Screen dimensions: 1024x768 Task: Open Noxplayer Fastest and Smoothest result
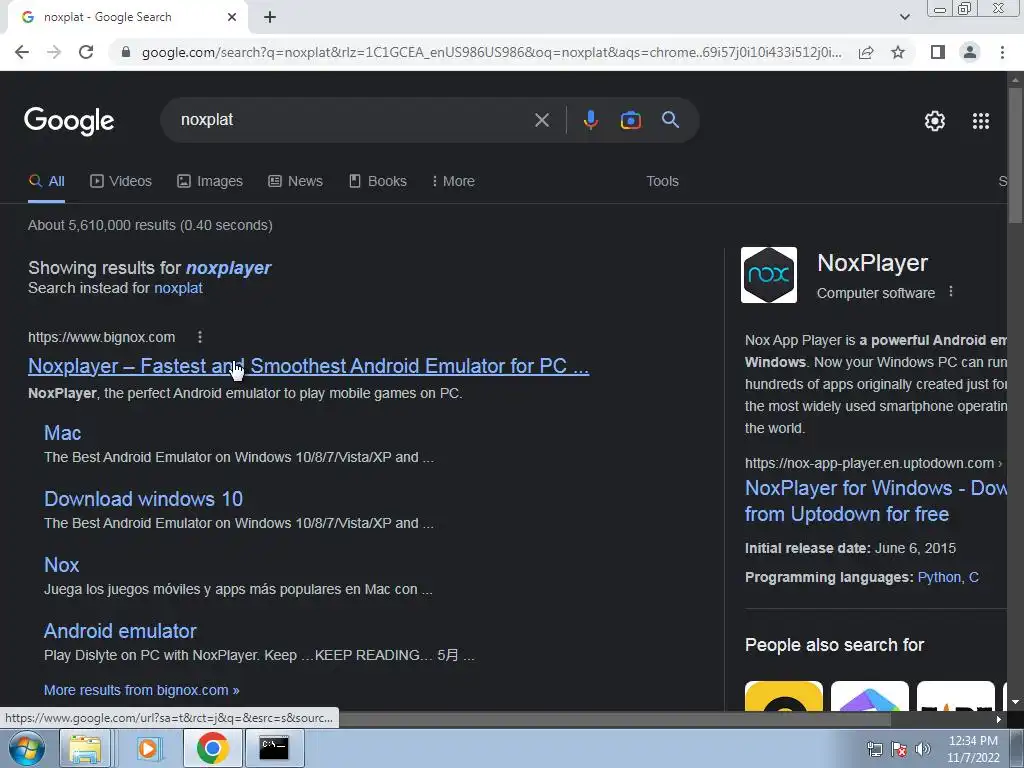(308, 366)
